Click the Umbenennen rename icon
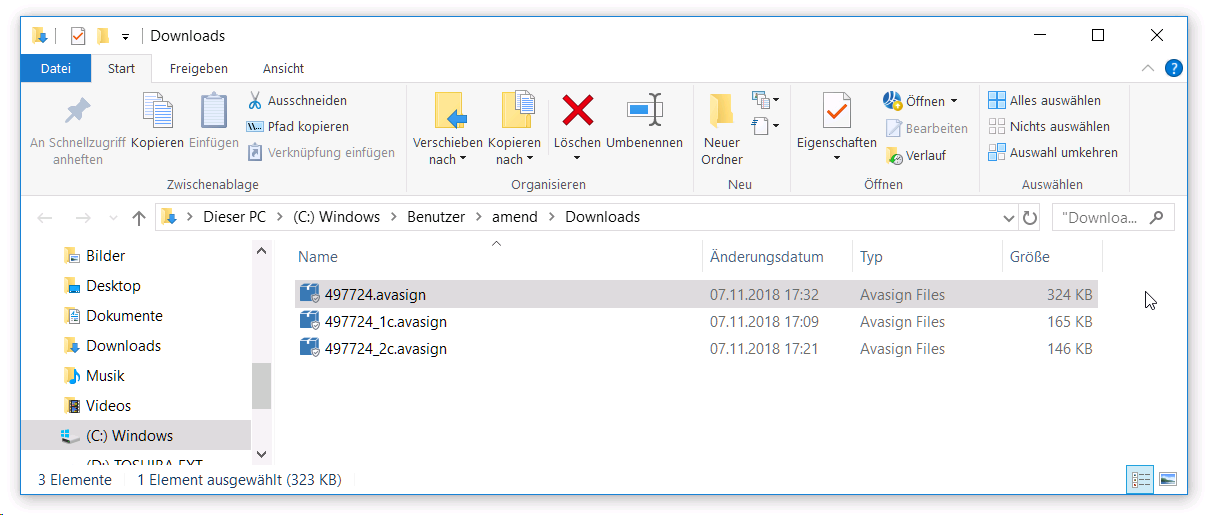Viewport: 1205px width, 515px height. click(x=644, y=110)
